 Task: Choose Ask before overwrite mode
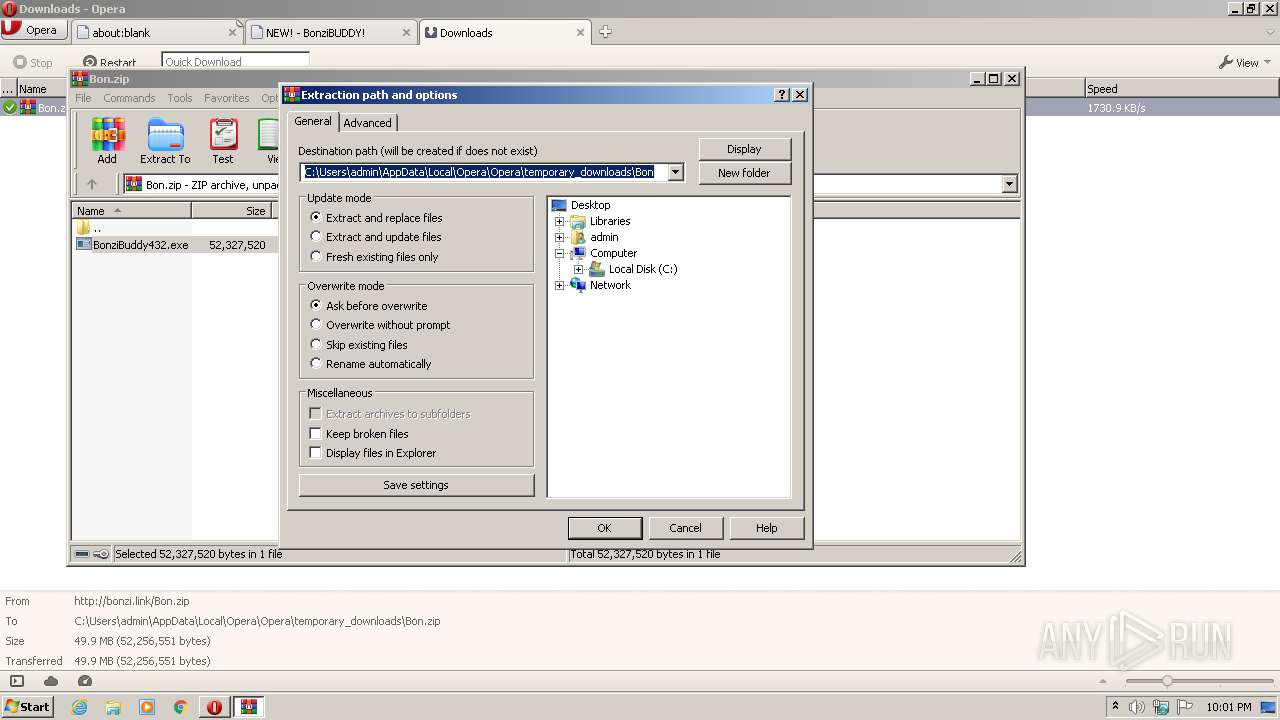(x=369, y=306)
